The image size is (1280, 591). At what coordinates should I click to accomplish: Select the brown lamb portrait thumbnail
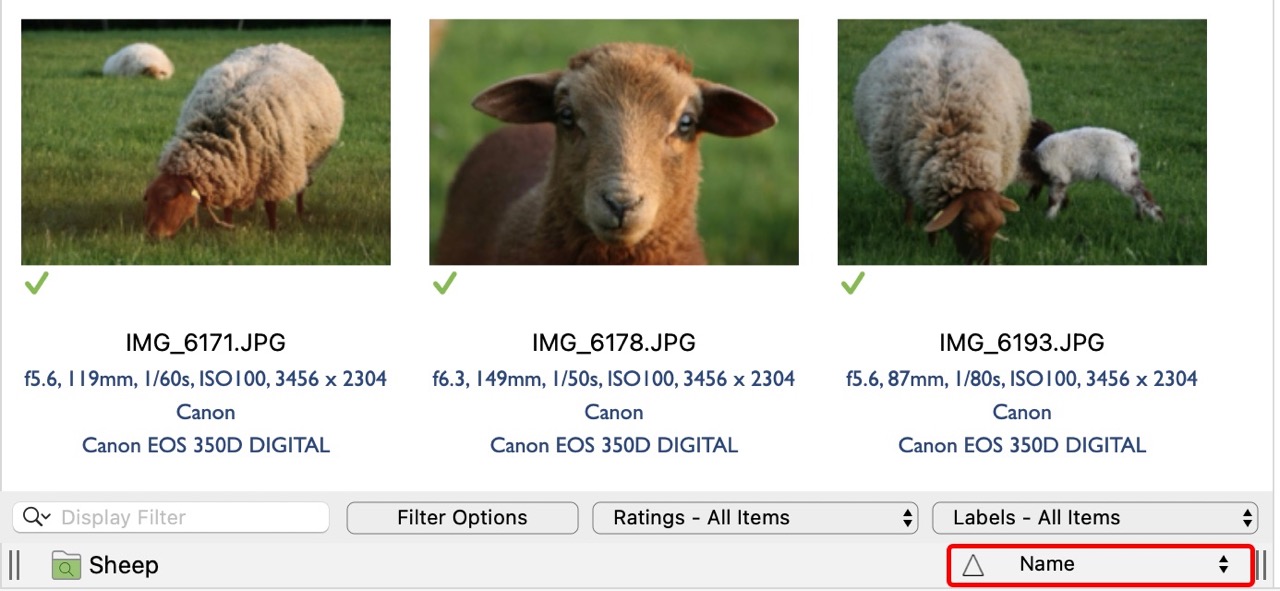pos(614,143)
